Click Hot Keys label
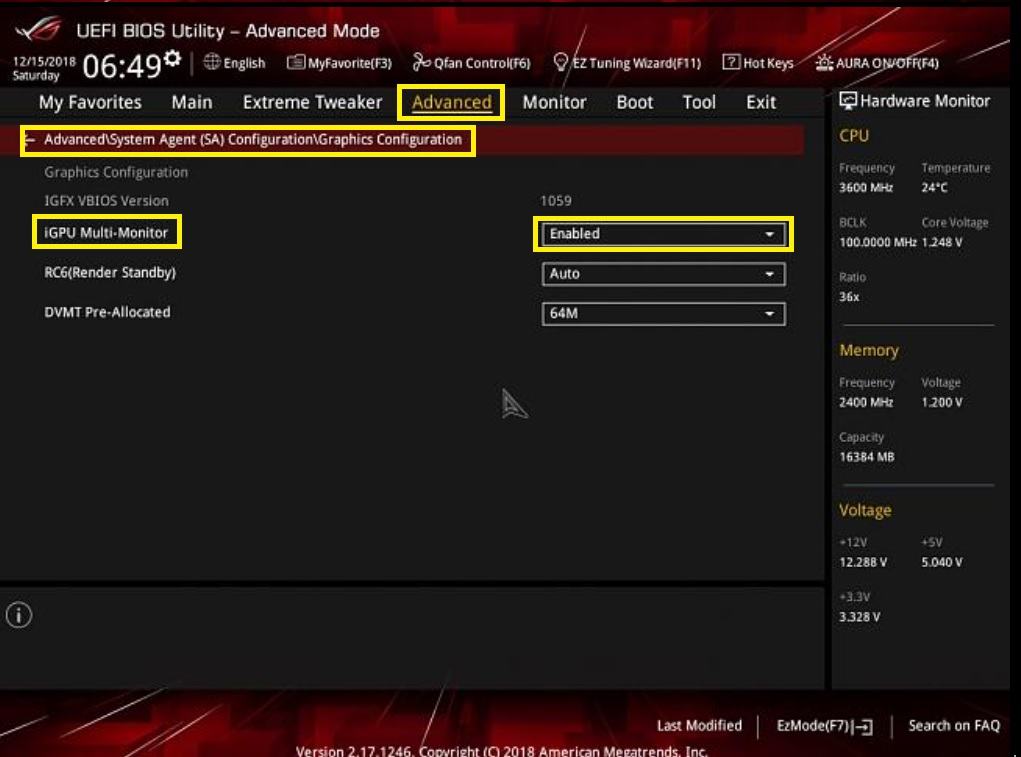The image size is (1021, 757). [x=768, y=63]
